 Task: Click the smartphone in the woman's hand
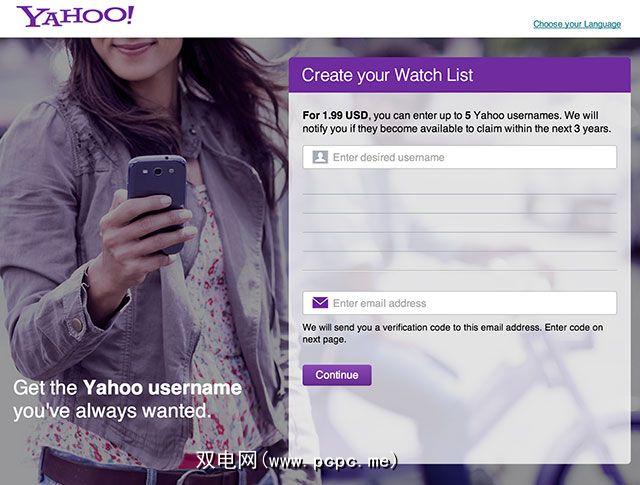[x=157, y=200]
